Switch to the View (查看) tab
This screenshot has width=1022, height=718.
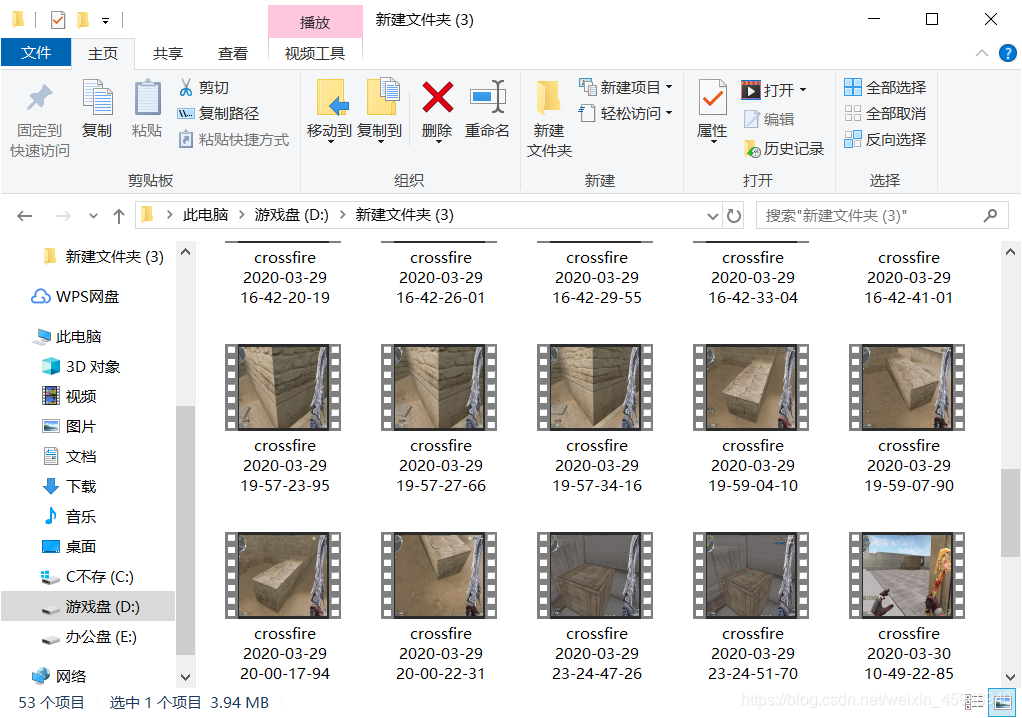coord(232,53)
